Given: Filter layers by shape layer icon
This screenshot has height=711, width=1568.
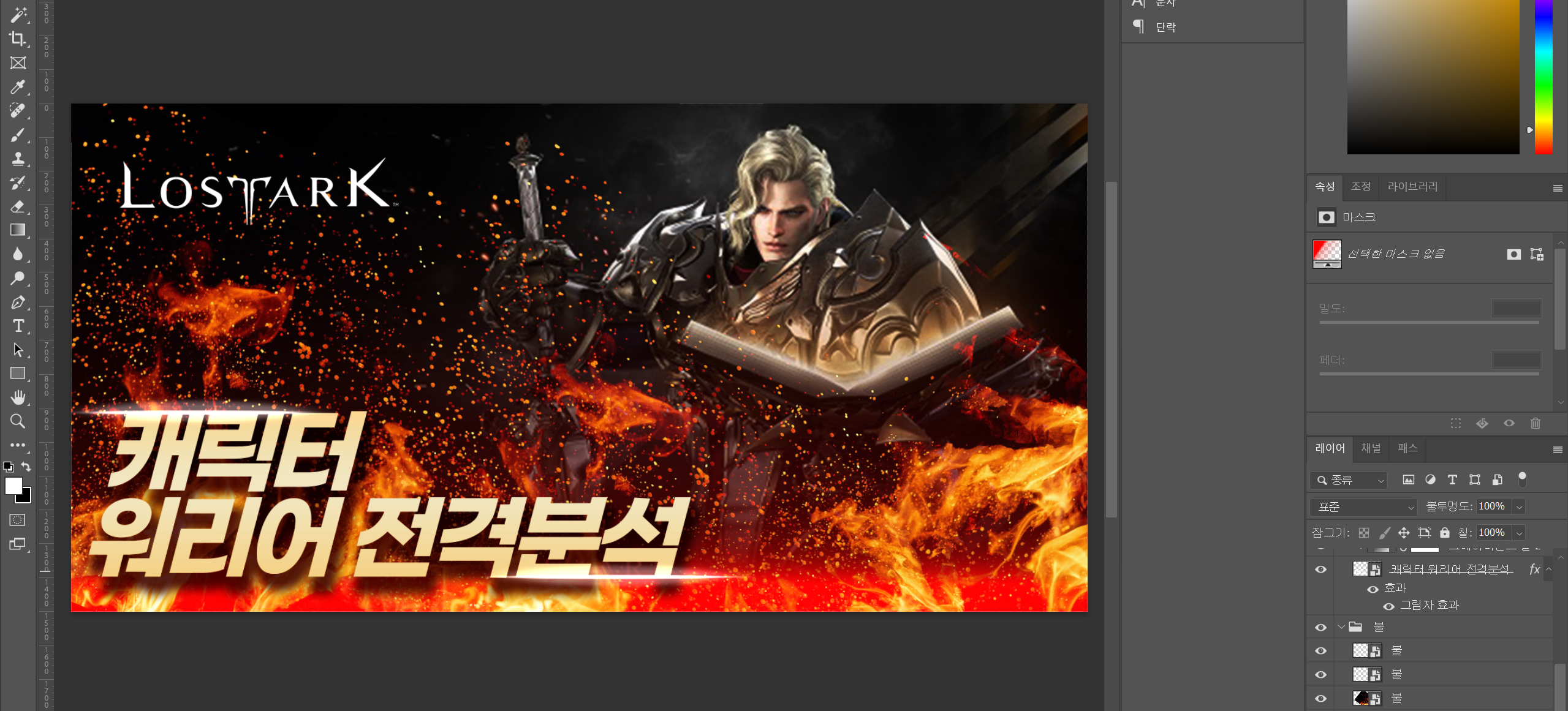Looking at the screenshot, I should click(x=1475, y=480).
